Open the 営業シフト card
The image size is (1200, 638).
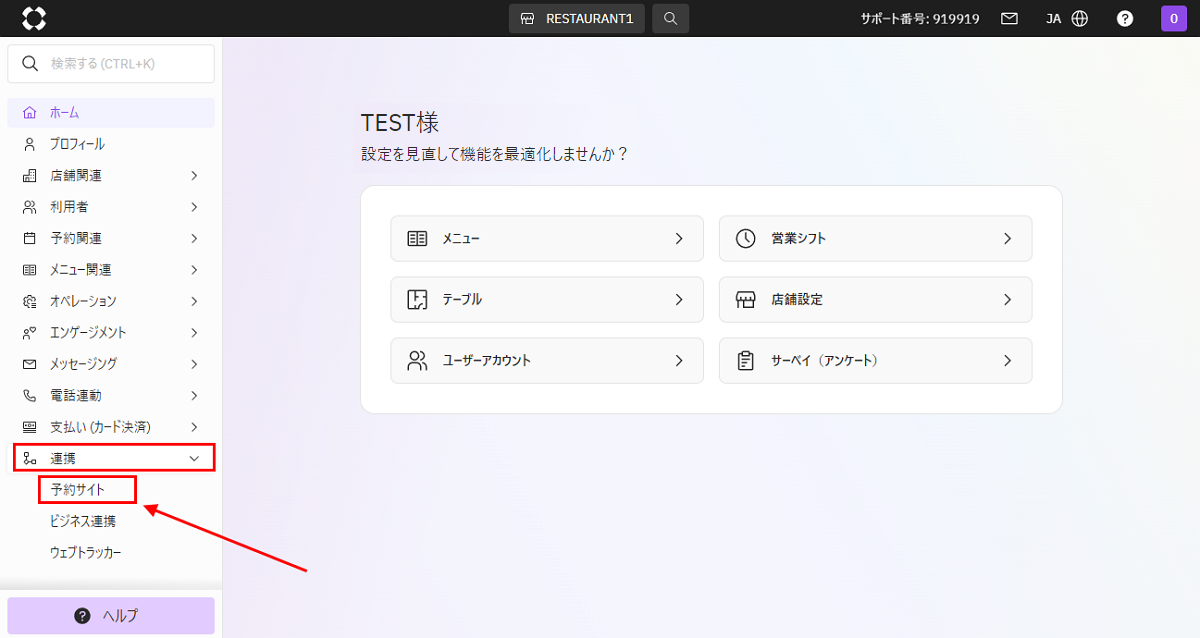(x=874, y=239)
